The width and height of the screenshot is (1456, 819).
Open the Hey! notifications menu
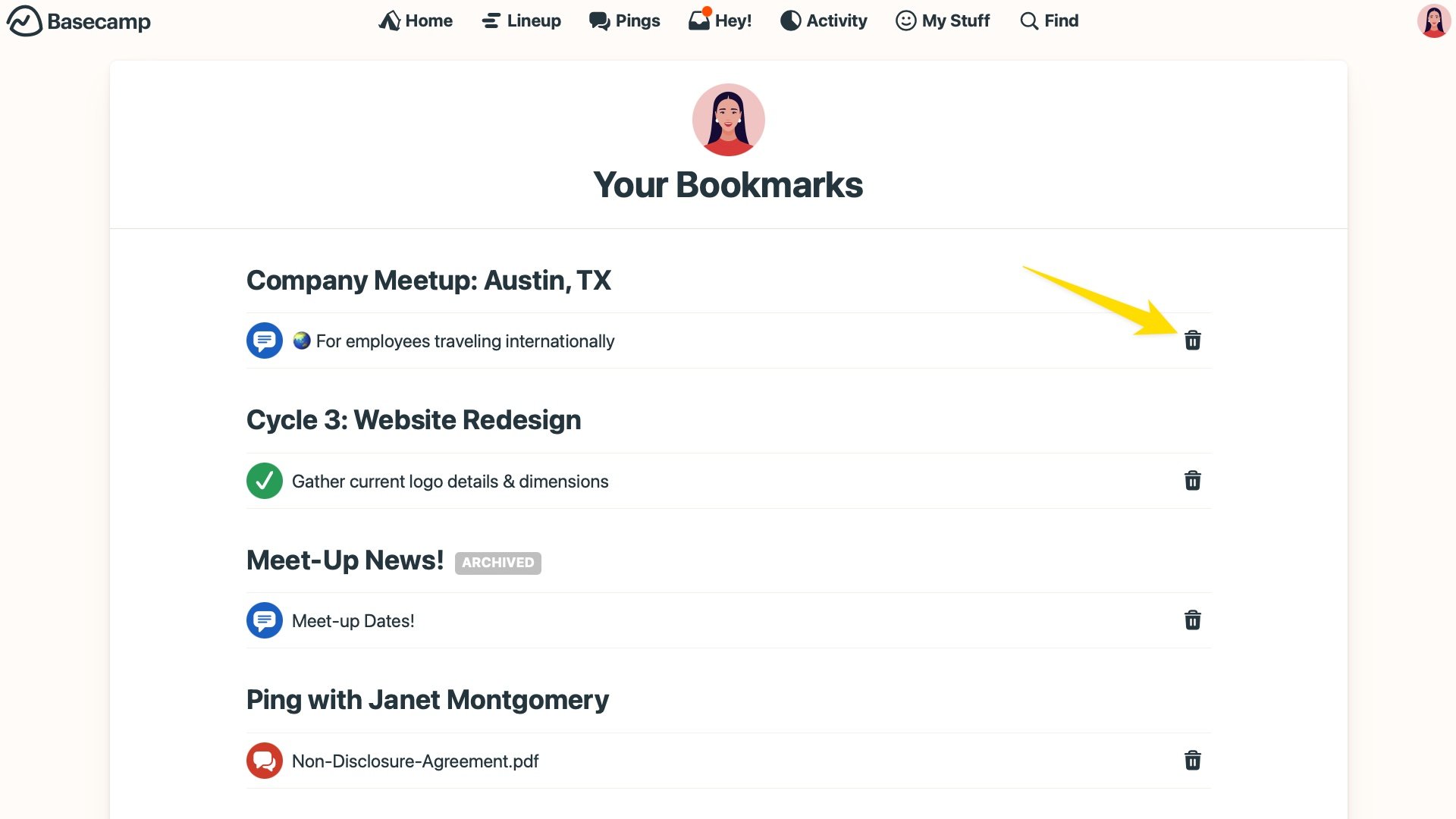(720, 20)
